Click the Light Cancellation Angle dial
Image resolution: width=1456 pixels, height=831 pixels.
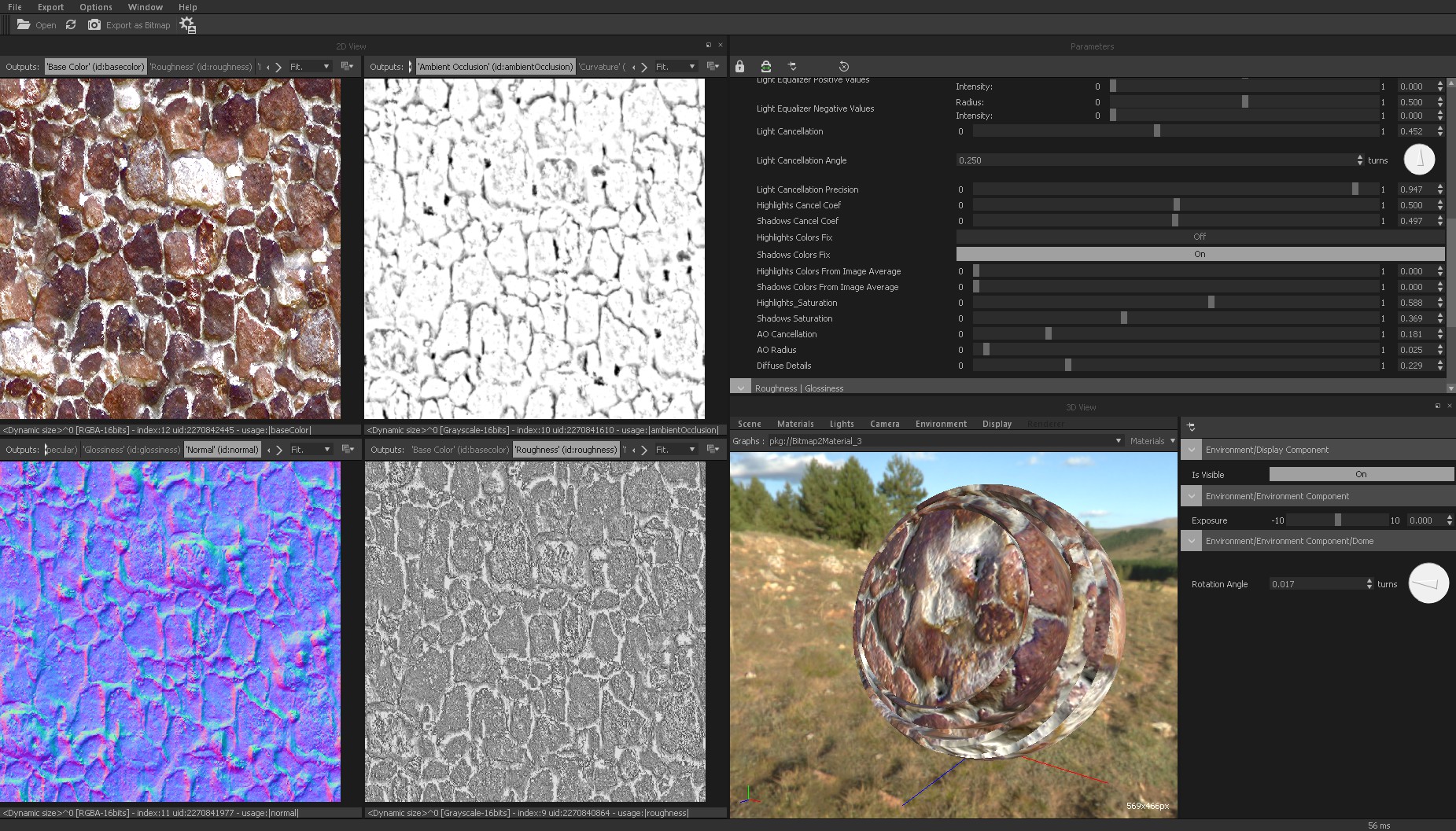coord(1420,160)
